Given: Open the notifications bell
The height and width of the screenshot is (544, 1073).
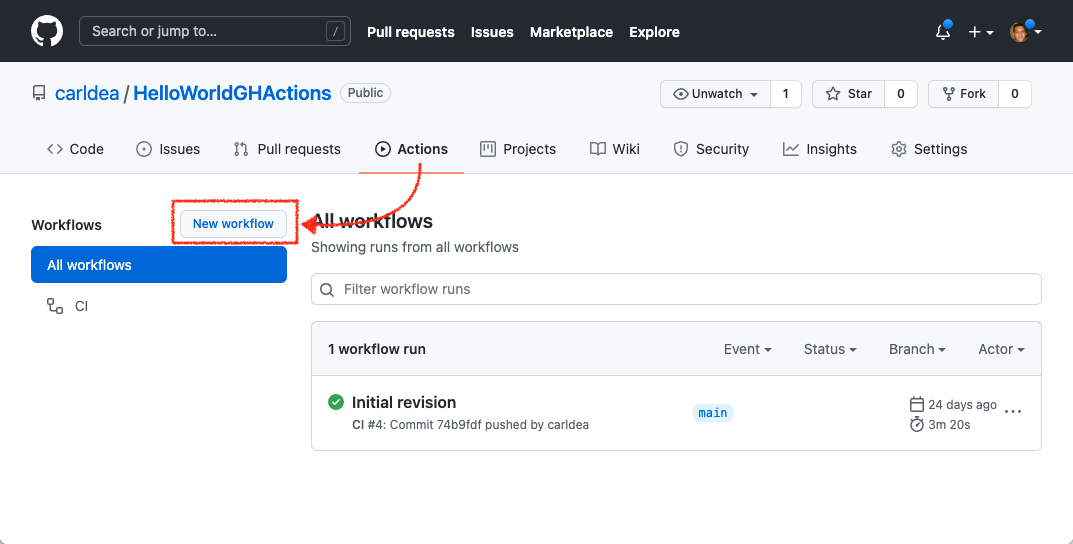Looking at the screenshot, I should 943,31.
